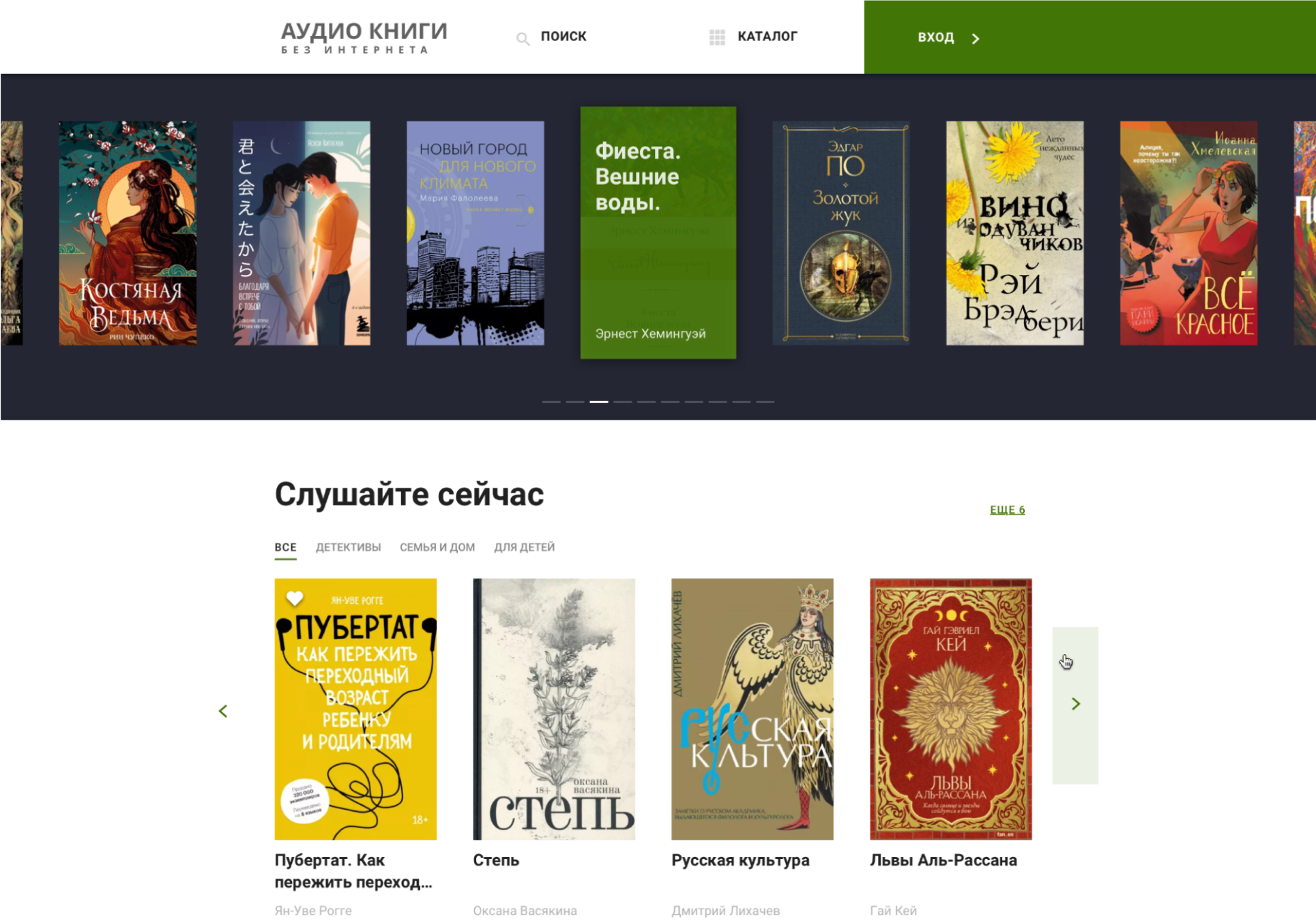Show next books with right arrow
Screen dimensions: 1316x923
click(1075, 704)
